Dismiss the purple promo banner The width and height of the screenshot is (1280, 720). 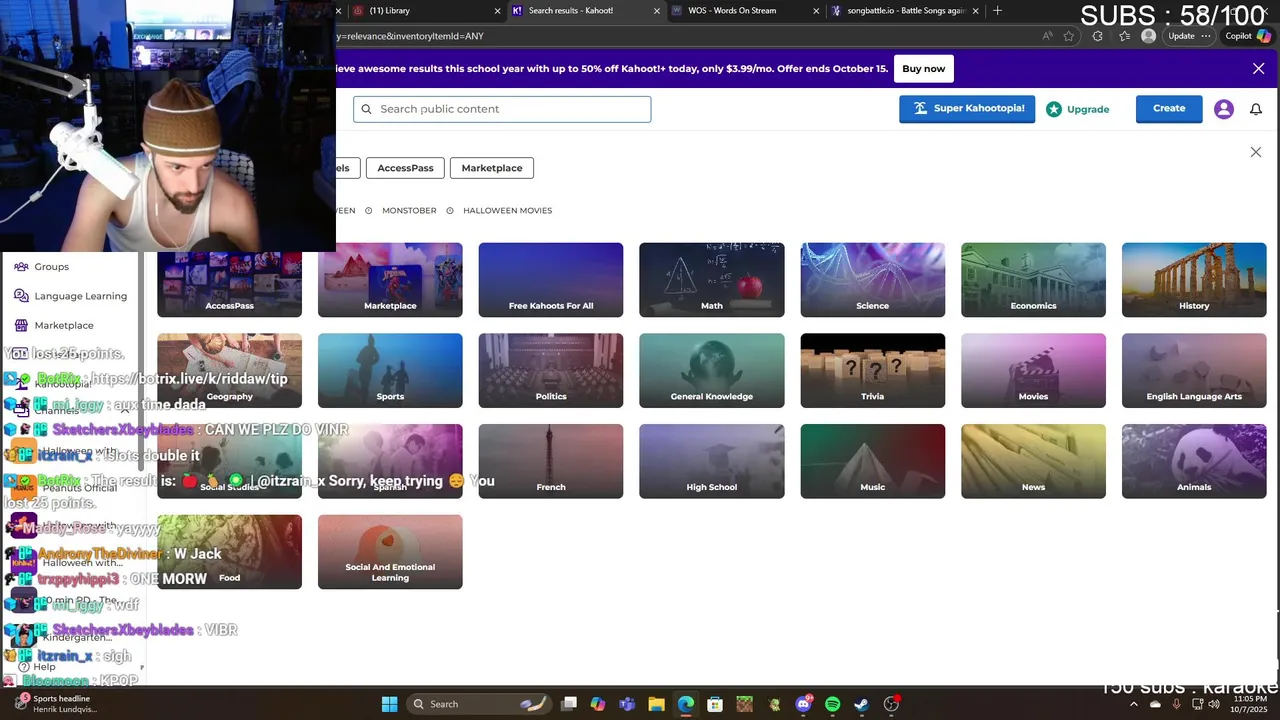1258,69
